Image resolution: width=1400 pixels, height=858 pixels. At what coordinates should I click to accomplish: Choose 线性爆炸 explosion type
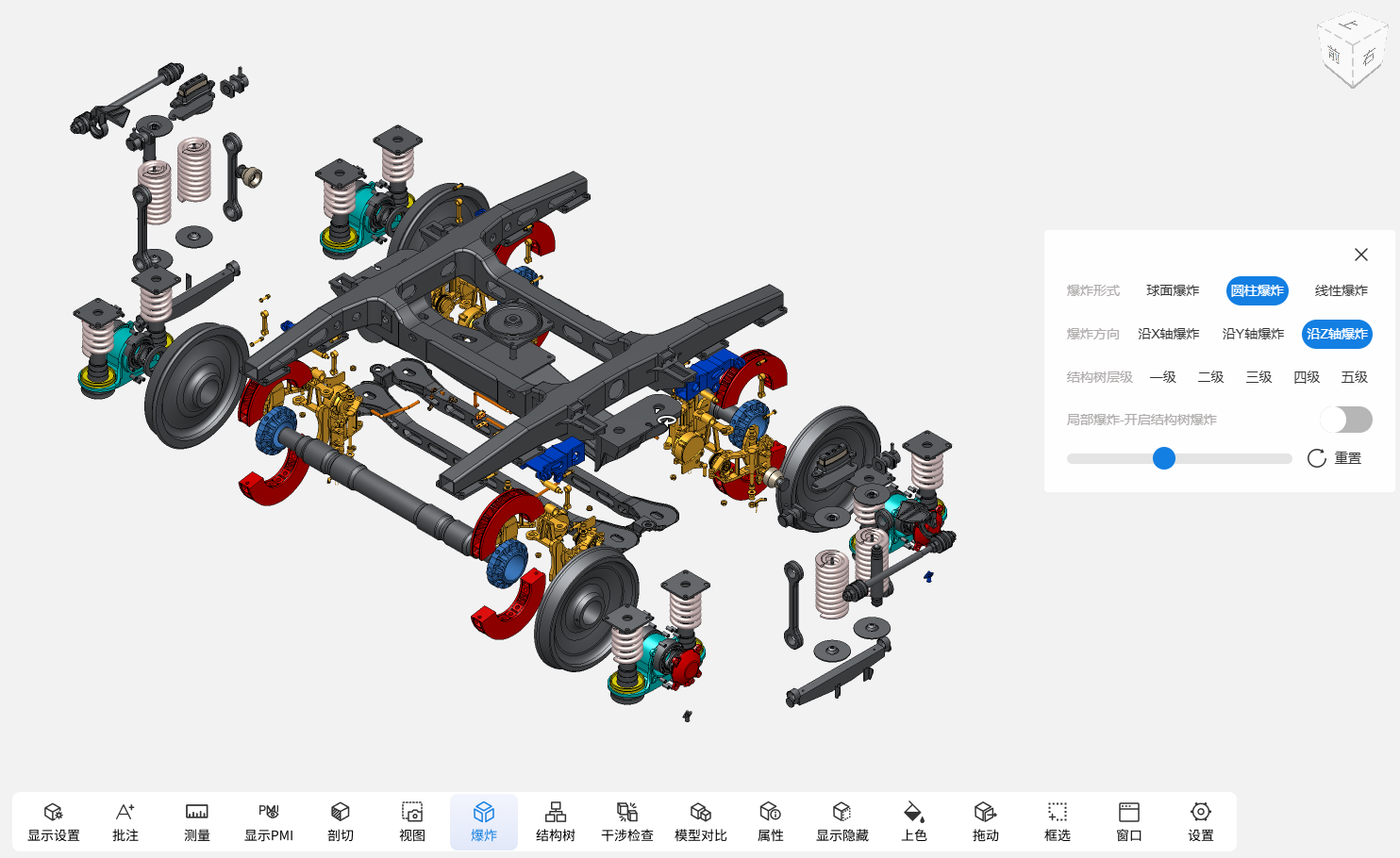[x=1341, y=290]
